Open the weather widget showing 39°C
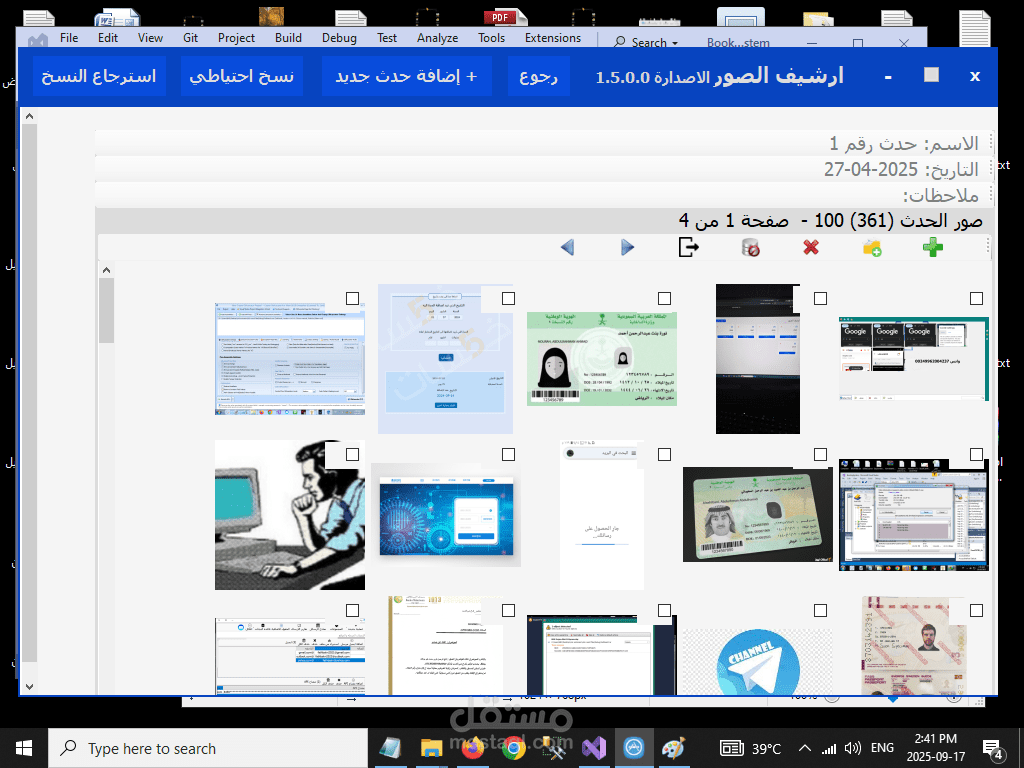The image size is (1024, 768). [750, 748]
